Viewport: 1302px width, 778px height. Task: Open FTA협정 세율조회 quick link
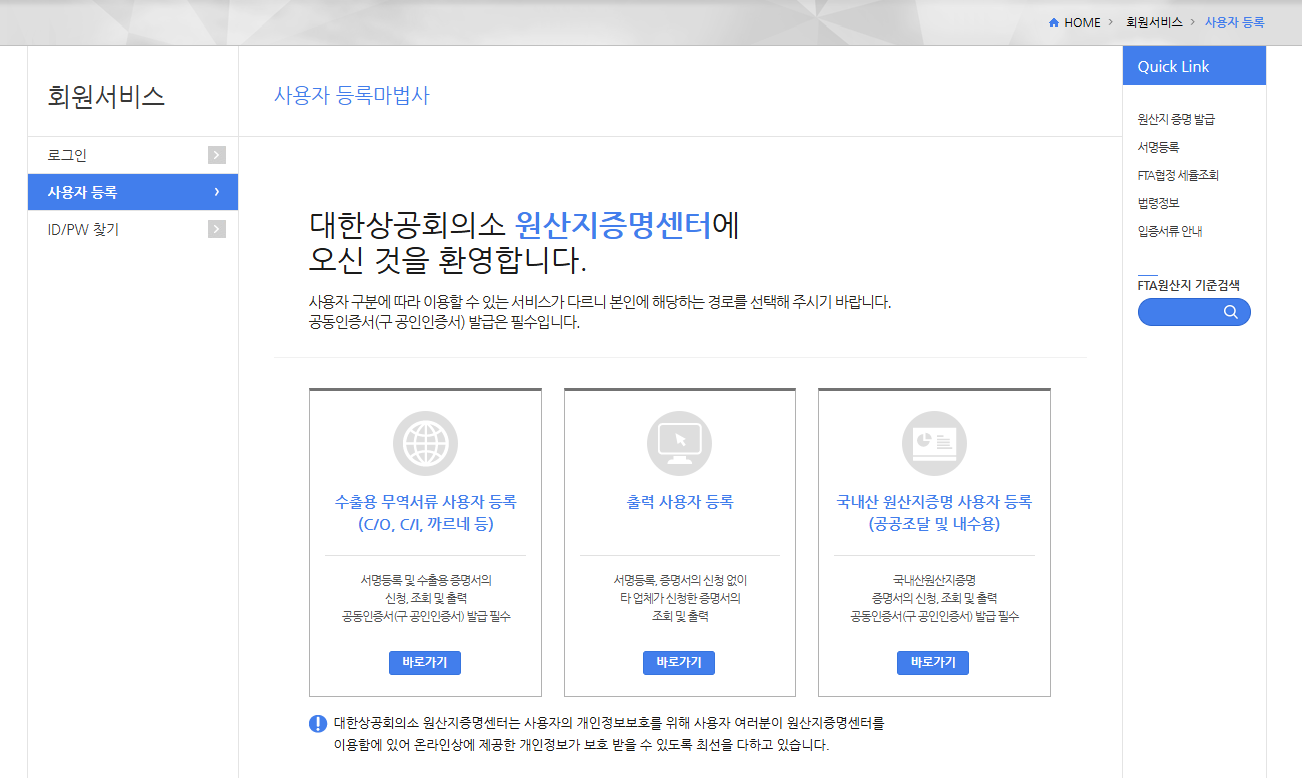[1178, 175]
